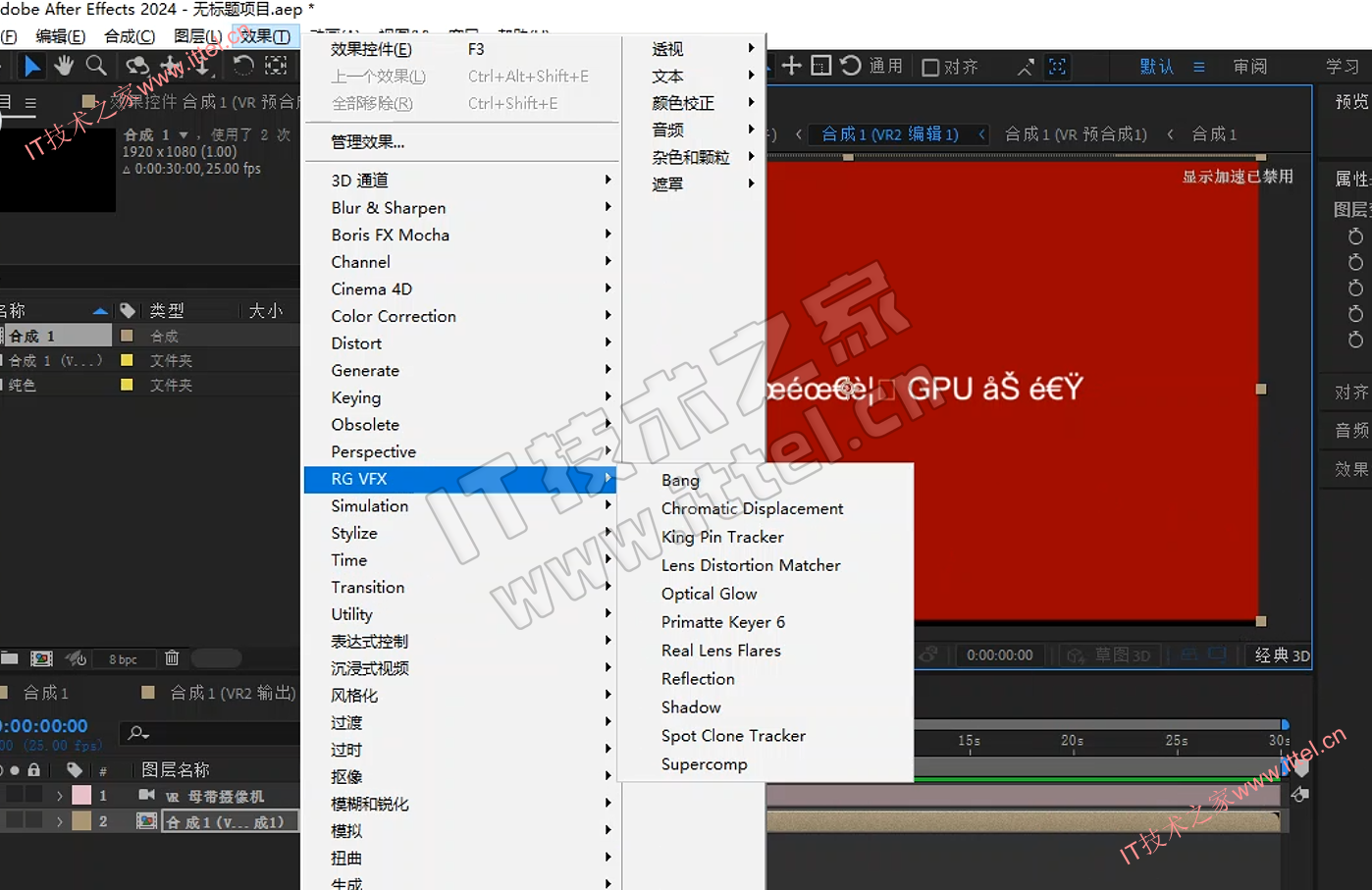Choose Real Lens Flares effect

click(765, 651)
